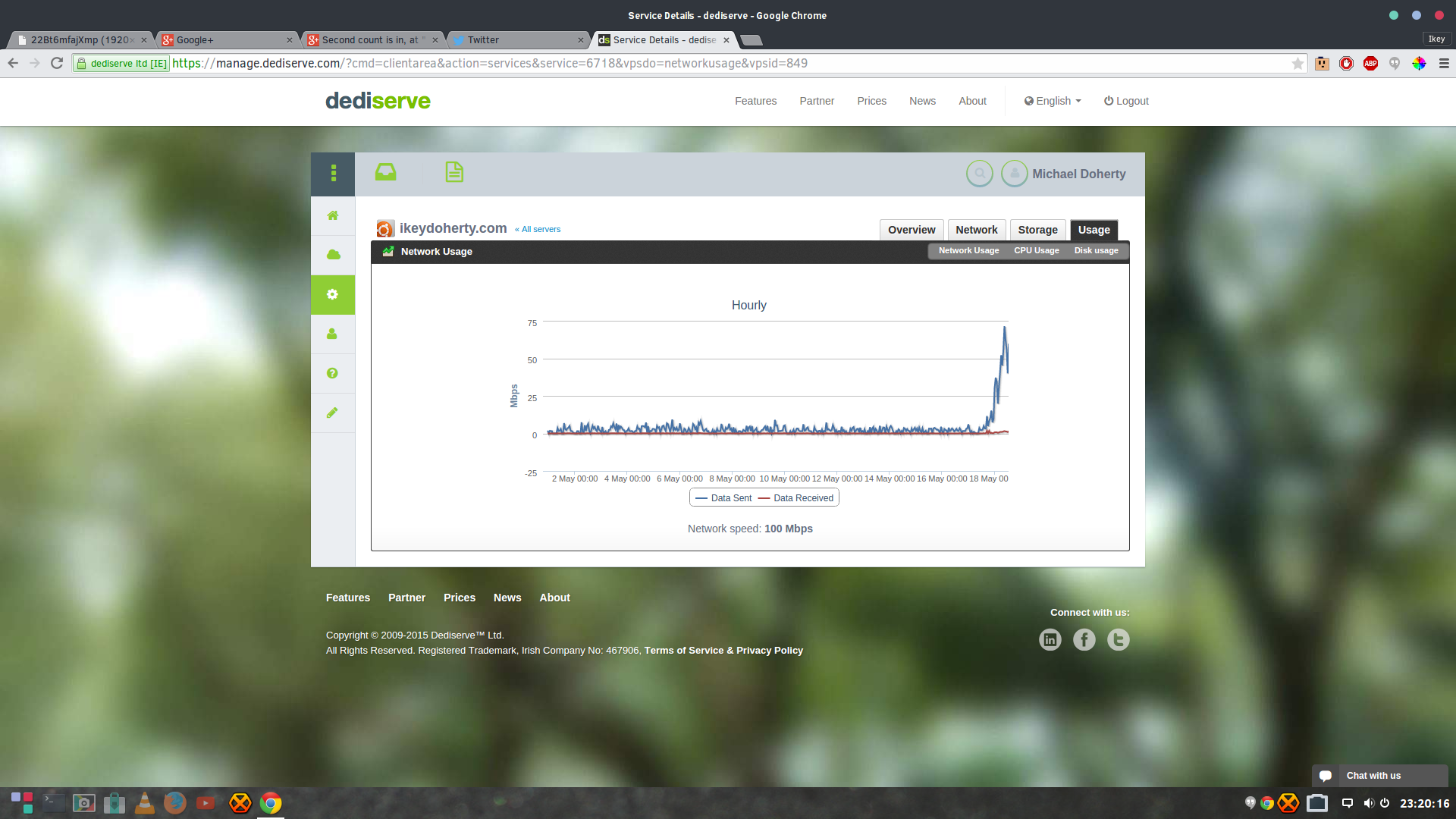
Task: Click the clock in system tray
Action: click(x=1424, y=803)
